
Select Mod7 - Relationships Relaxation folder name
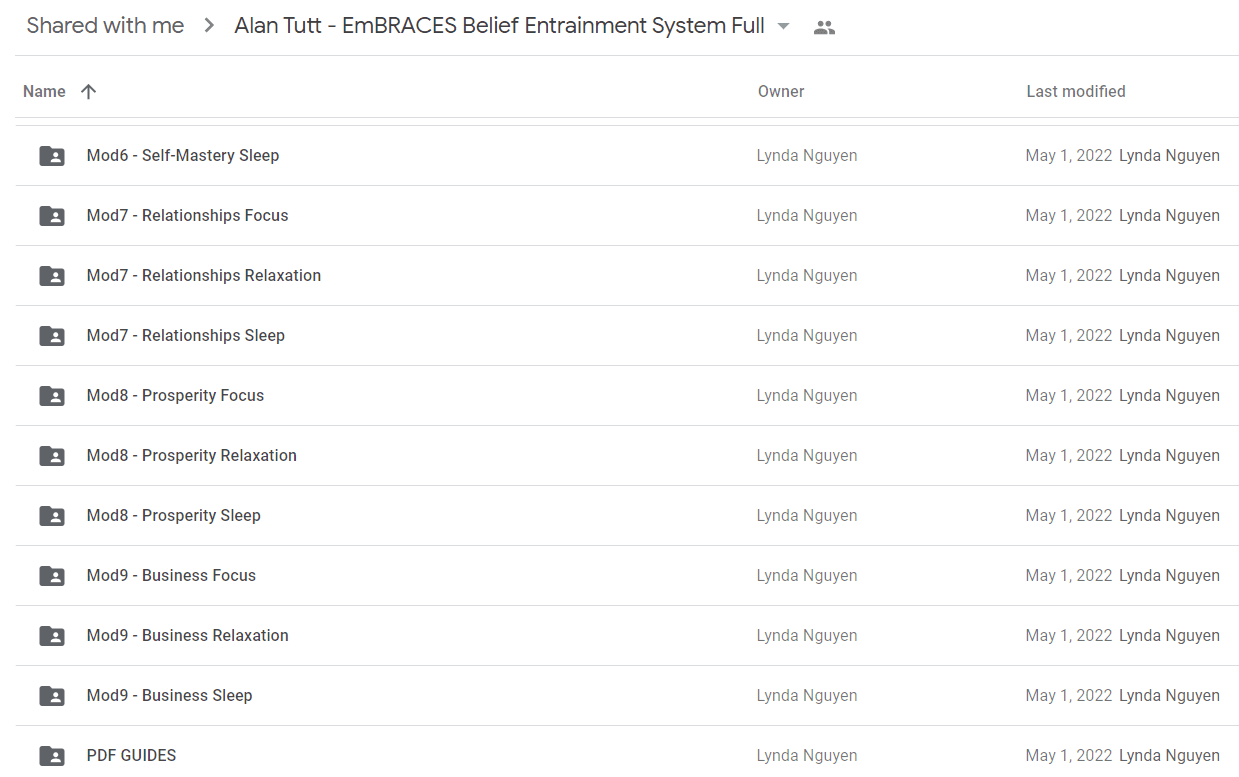(204, 276)
